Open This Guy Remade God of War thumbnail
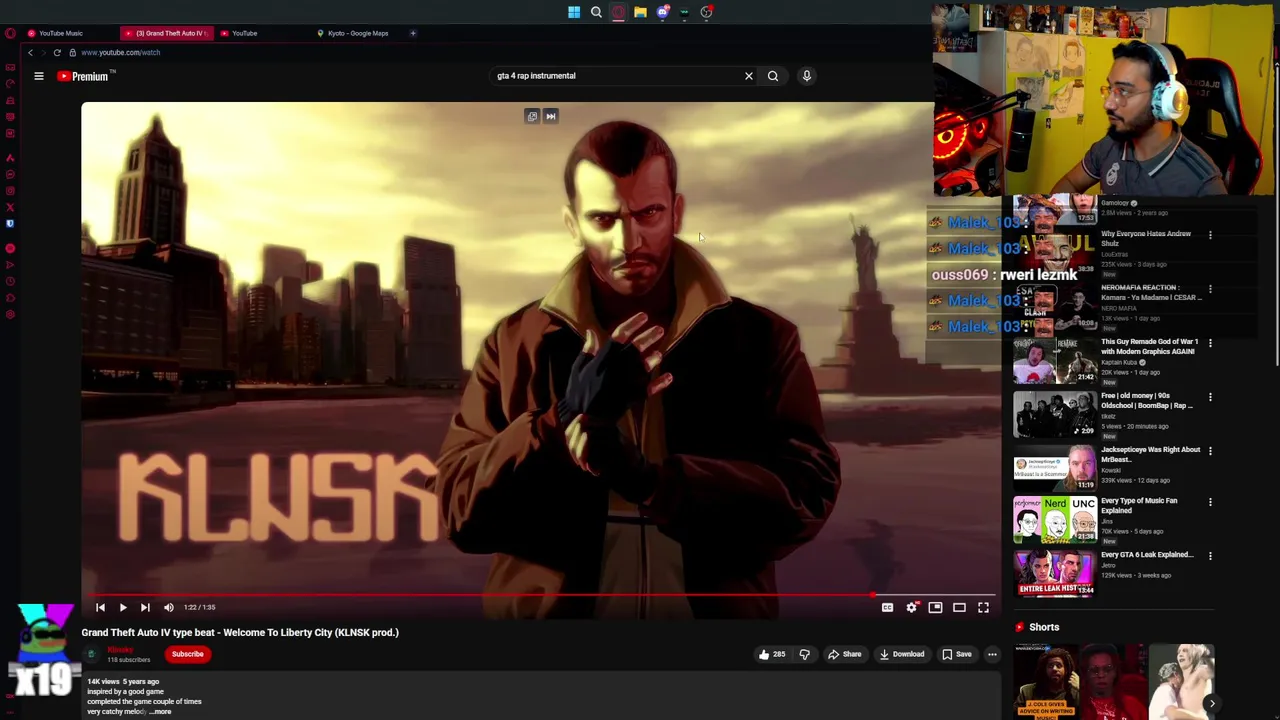1280x720 pixels. coord(1055,361)
